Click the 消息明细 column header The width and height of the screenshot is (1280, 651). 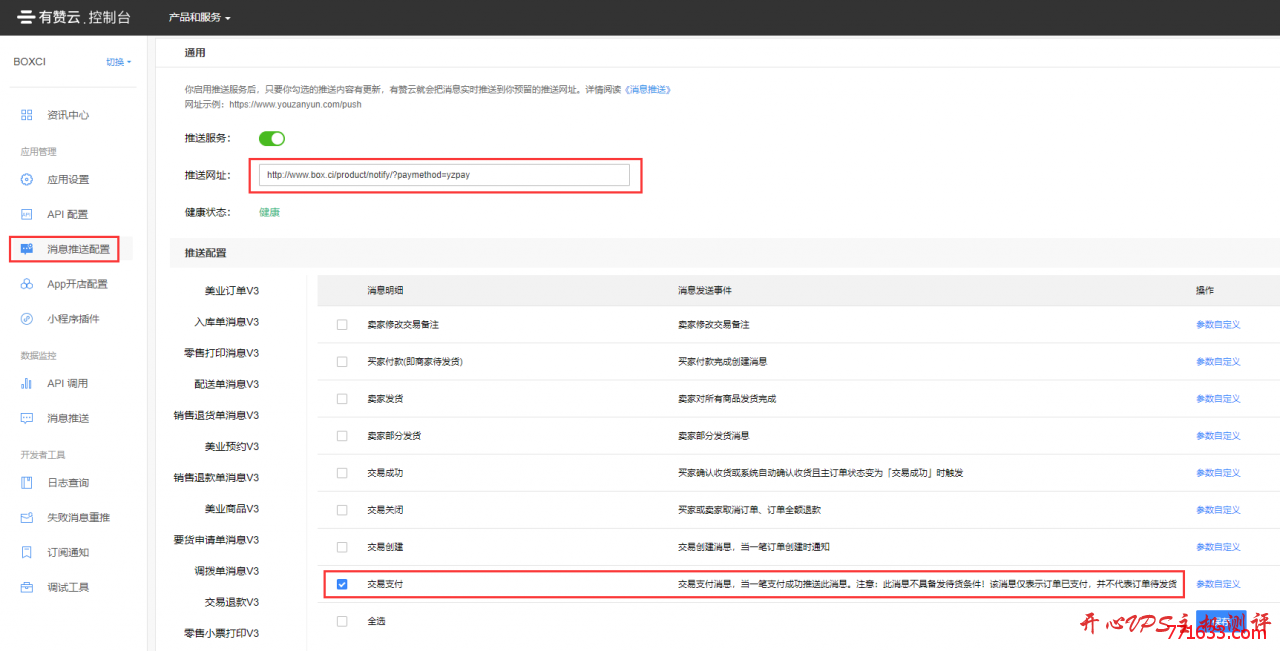[x=385, y=290]
